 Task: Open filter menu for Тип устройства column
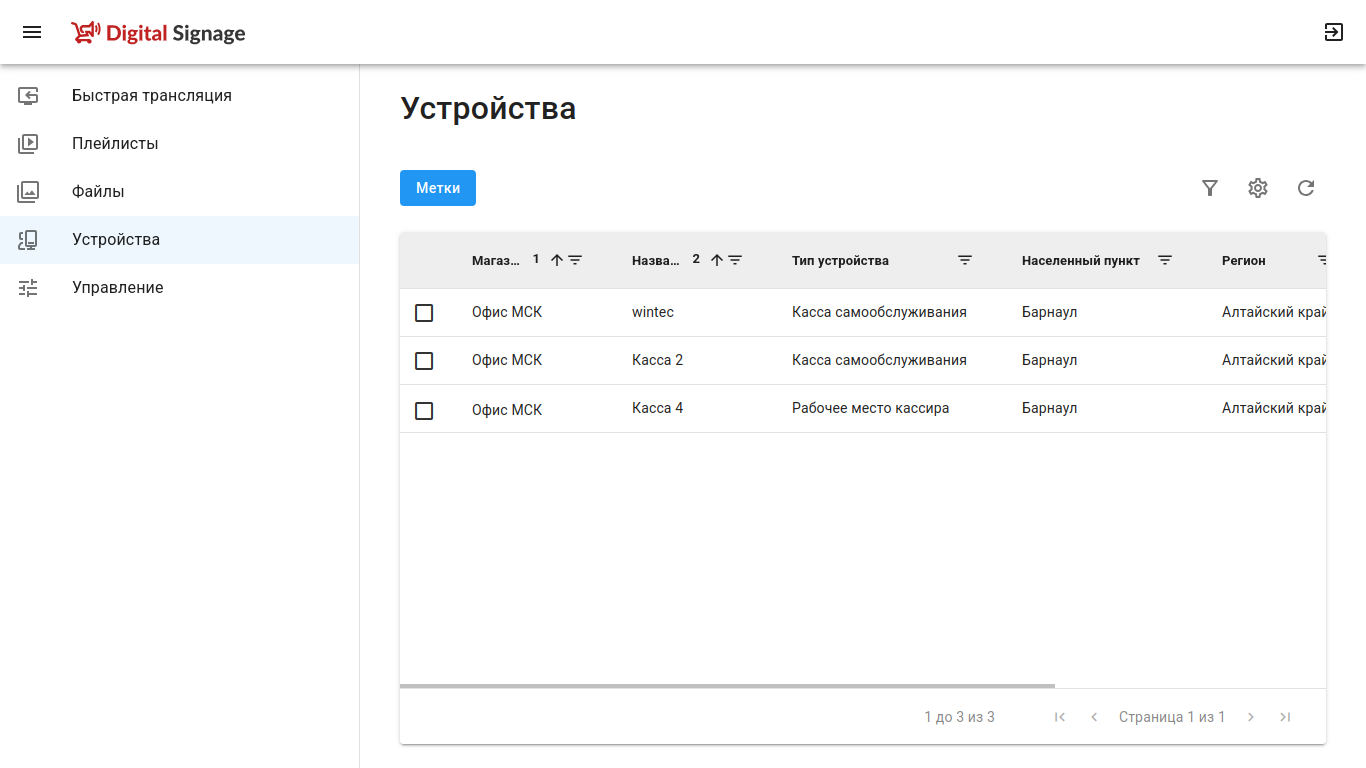point(965,260)
